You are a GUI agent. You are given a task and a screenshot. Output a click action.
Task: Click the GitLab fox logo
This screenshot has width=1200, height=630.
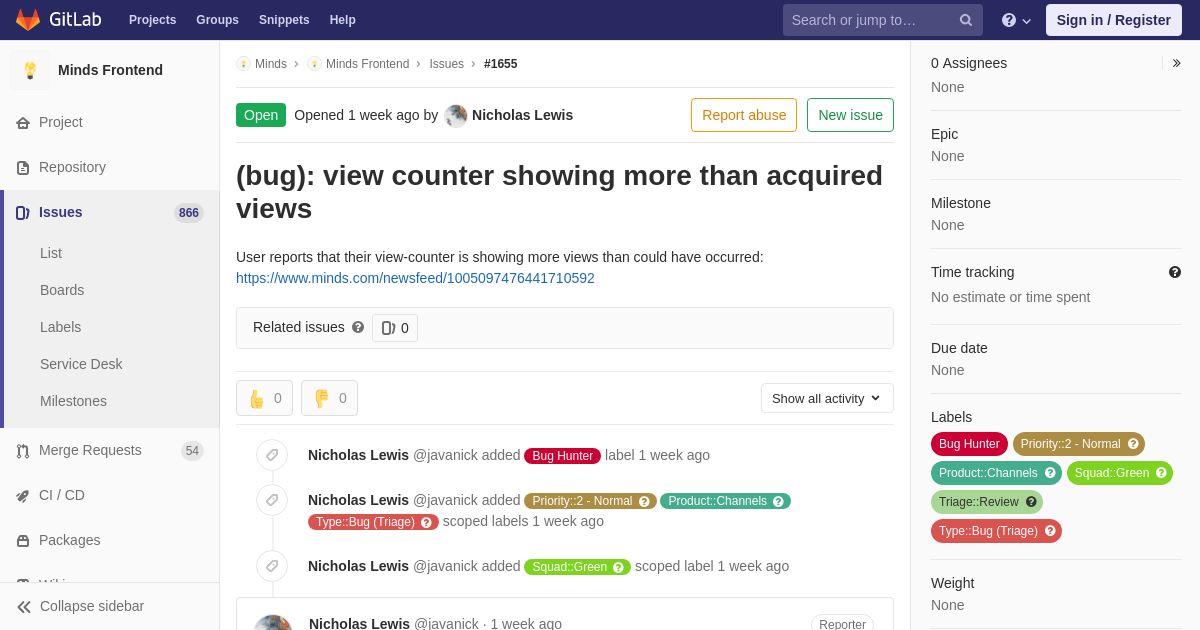[28, 20]
